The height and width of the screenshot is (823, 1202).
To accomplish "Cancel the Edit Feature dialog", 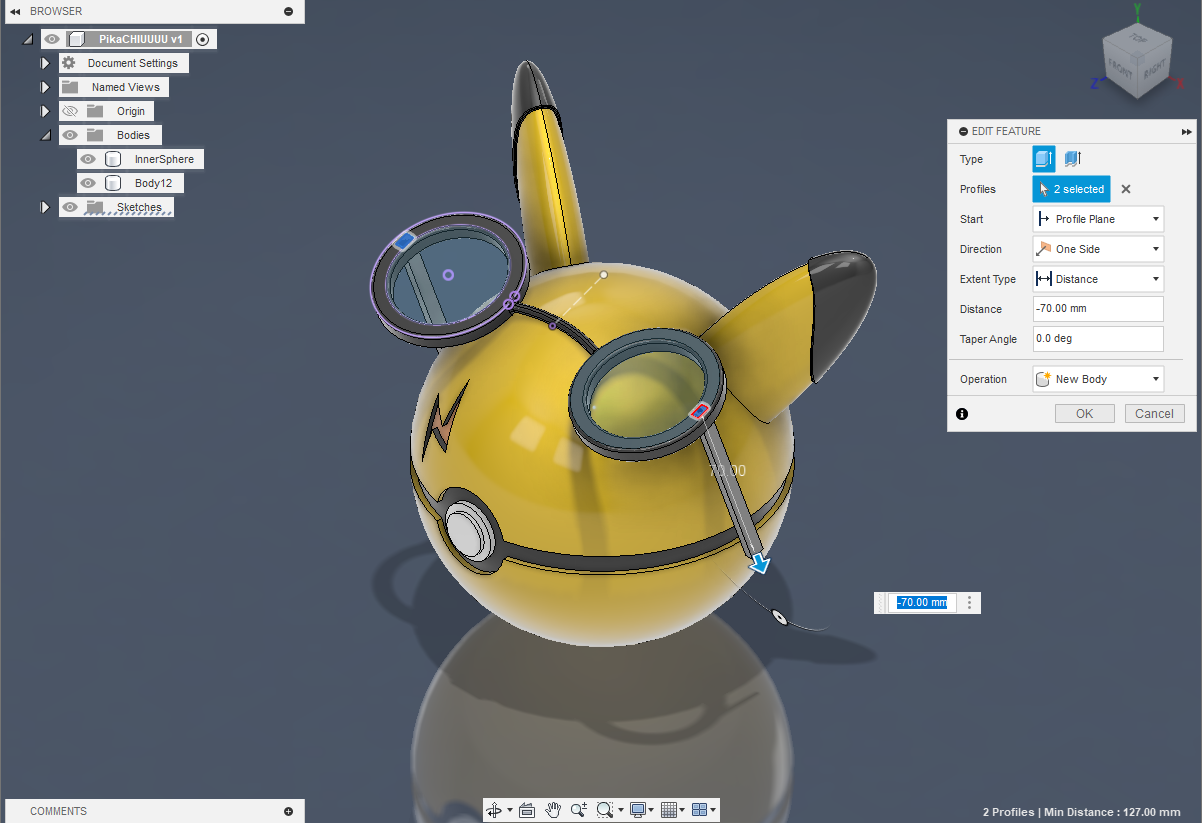I will [1154, 413].
